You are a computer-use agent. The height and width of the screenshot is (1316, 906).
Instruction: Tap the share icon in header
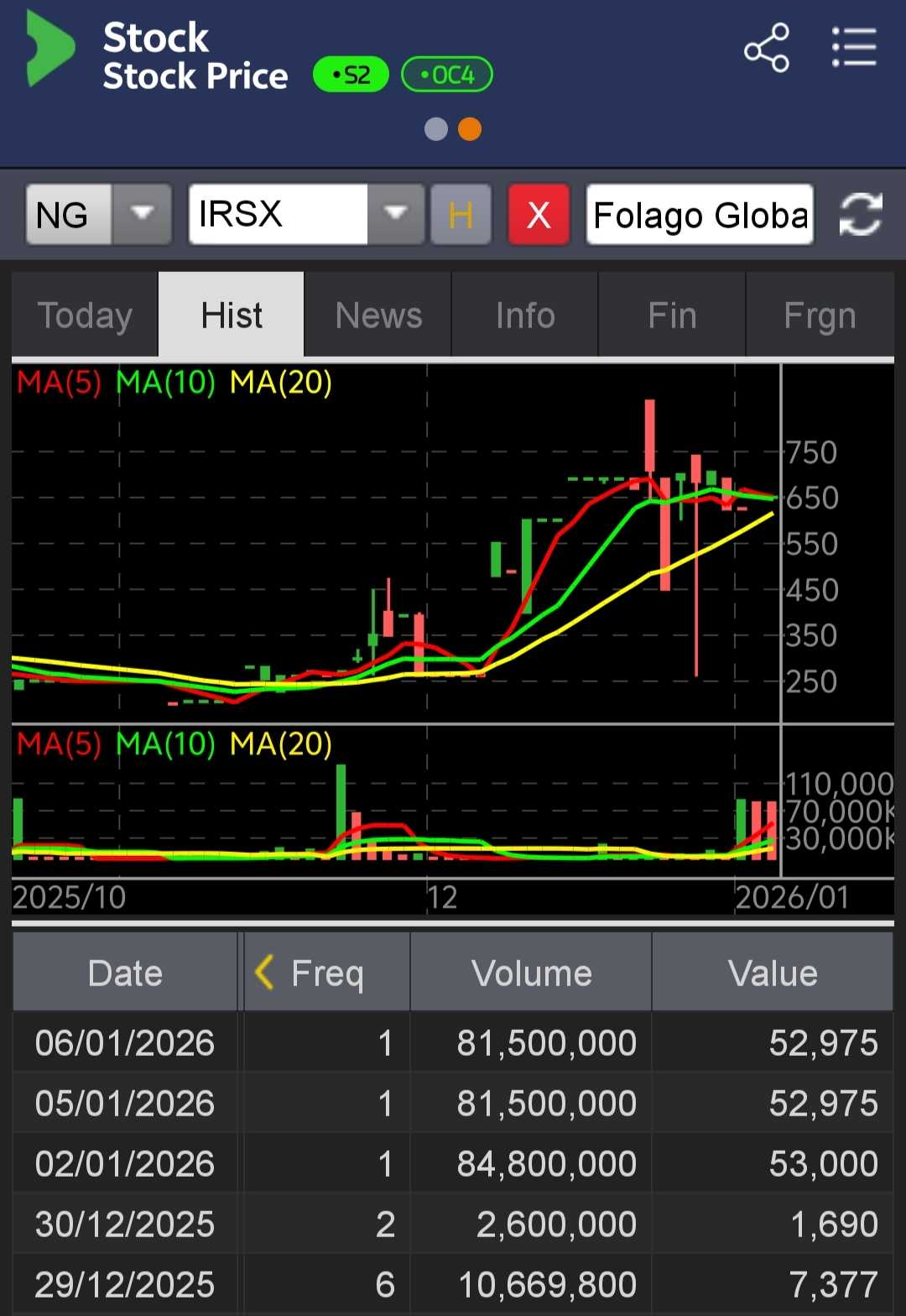click(767, 48)
